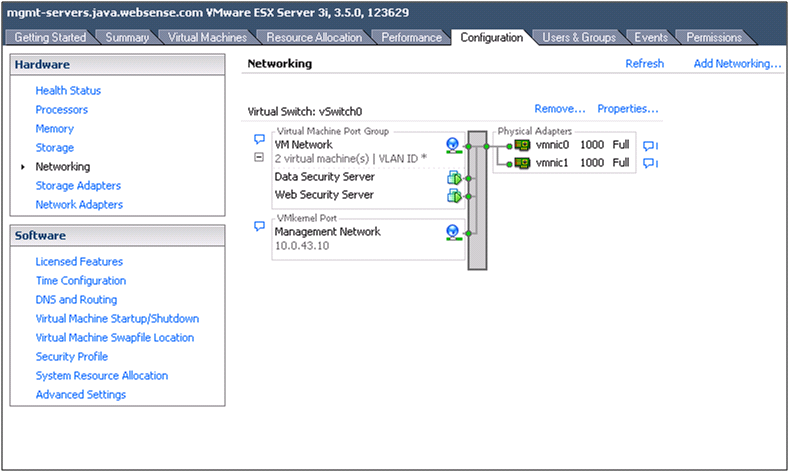This screenshot has height=472, width=789.
Task: Open DNS and Routing settings
Action: point(76,300)
